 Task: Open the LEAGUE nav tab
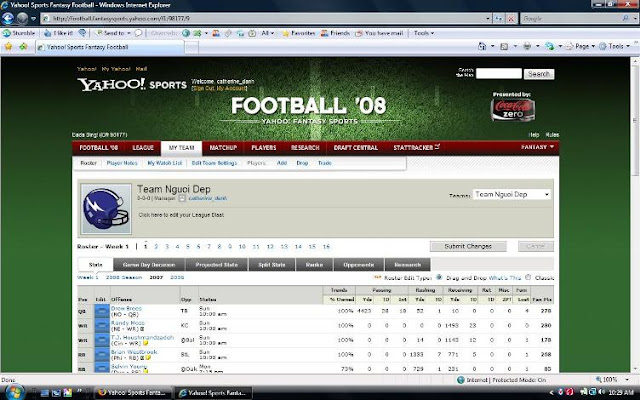coord(143,148)
